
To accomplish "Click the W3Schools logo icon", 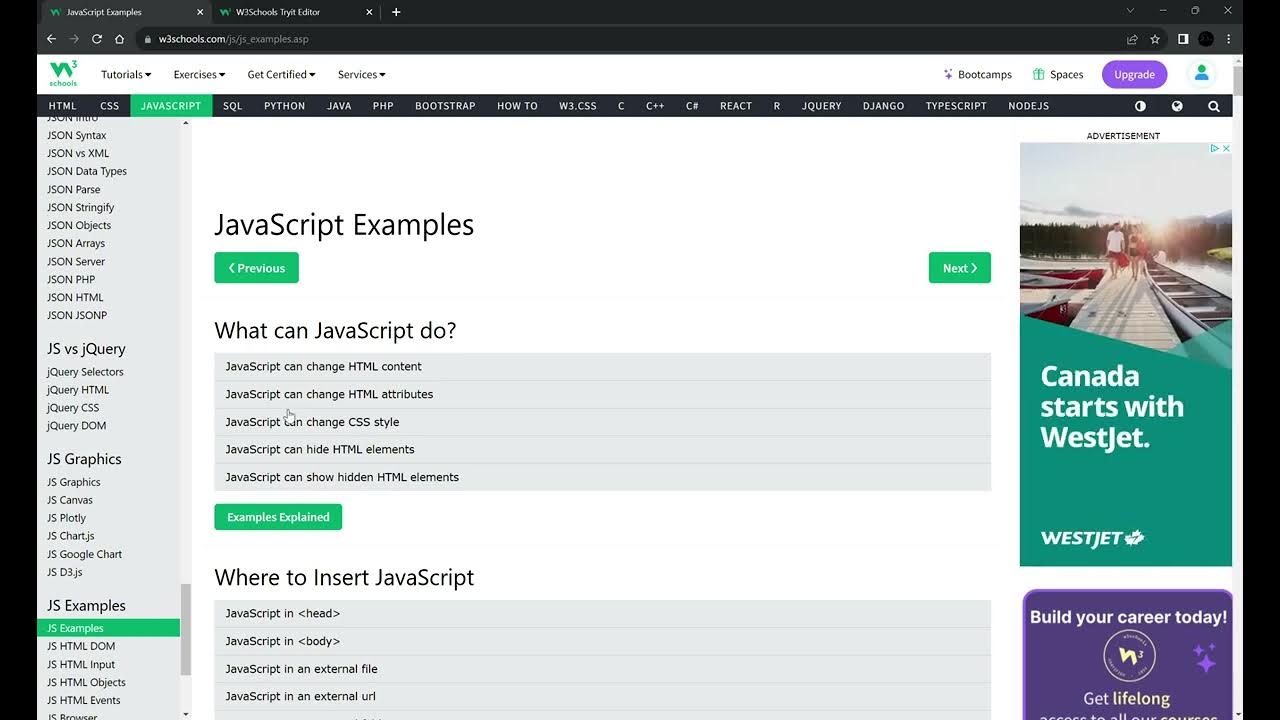I will click(x=63, y=73).
